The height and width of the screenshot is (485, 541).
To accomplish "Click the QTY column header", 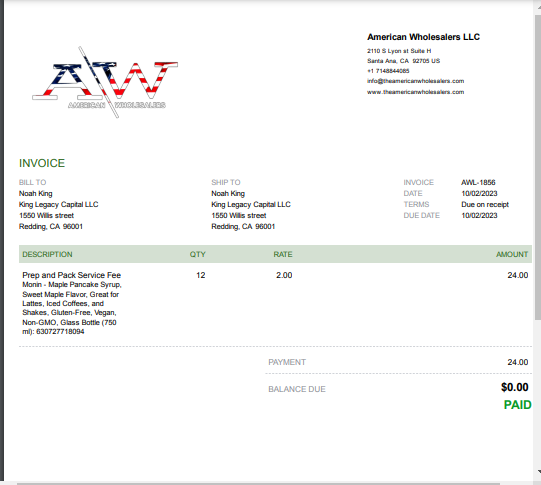I will coord(197,254).
